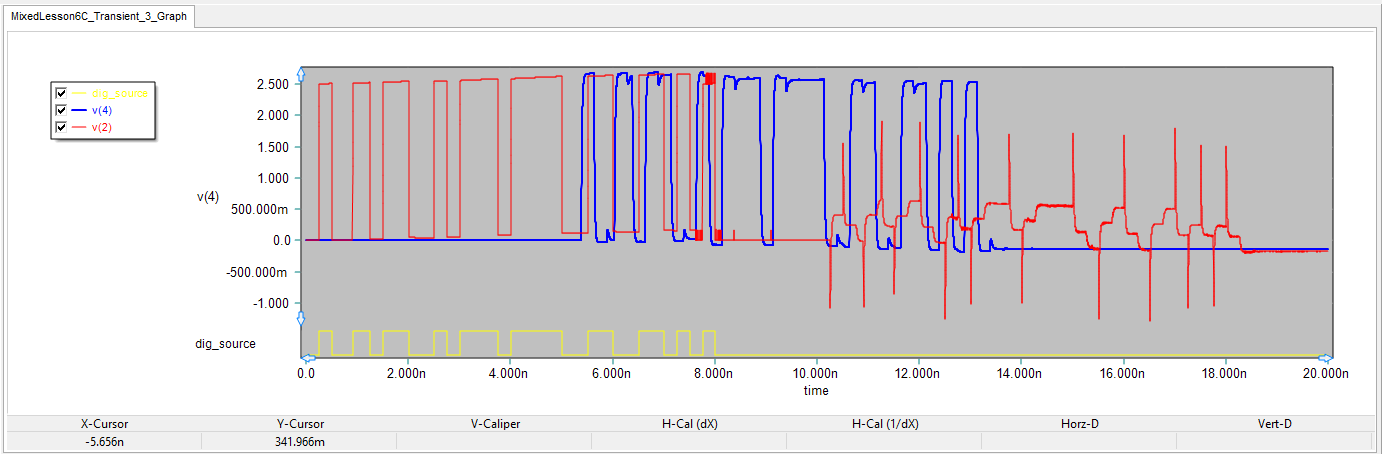Click the top vertical caliper handle on the Y axis
The image size is (1382, 454).
(301, 75)
